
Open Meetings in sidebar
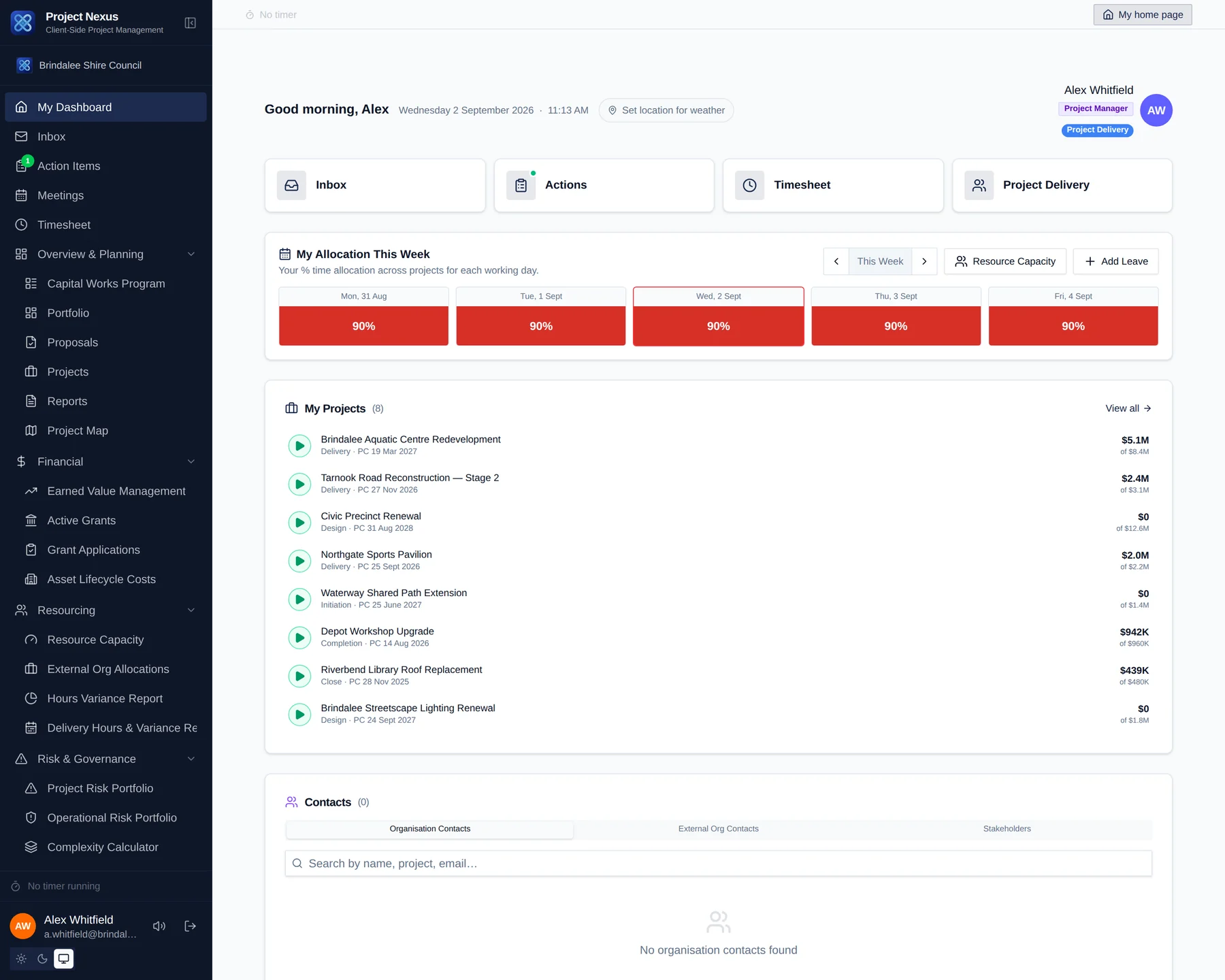pyautogui.click(x=105, y=195)
